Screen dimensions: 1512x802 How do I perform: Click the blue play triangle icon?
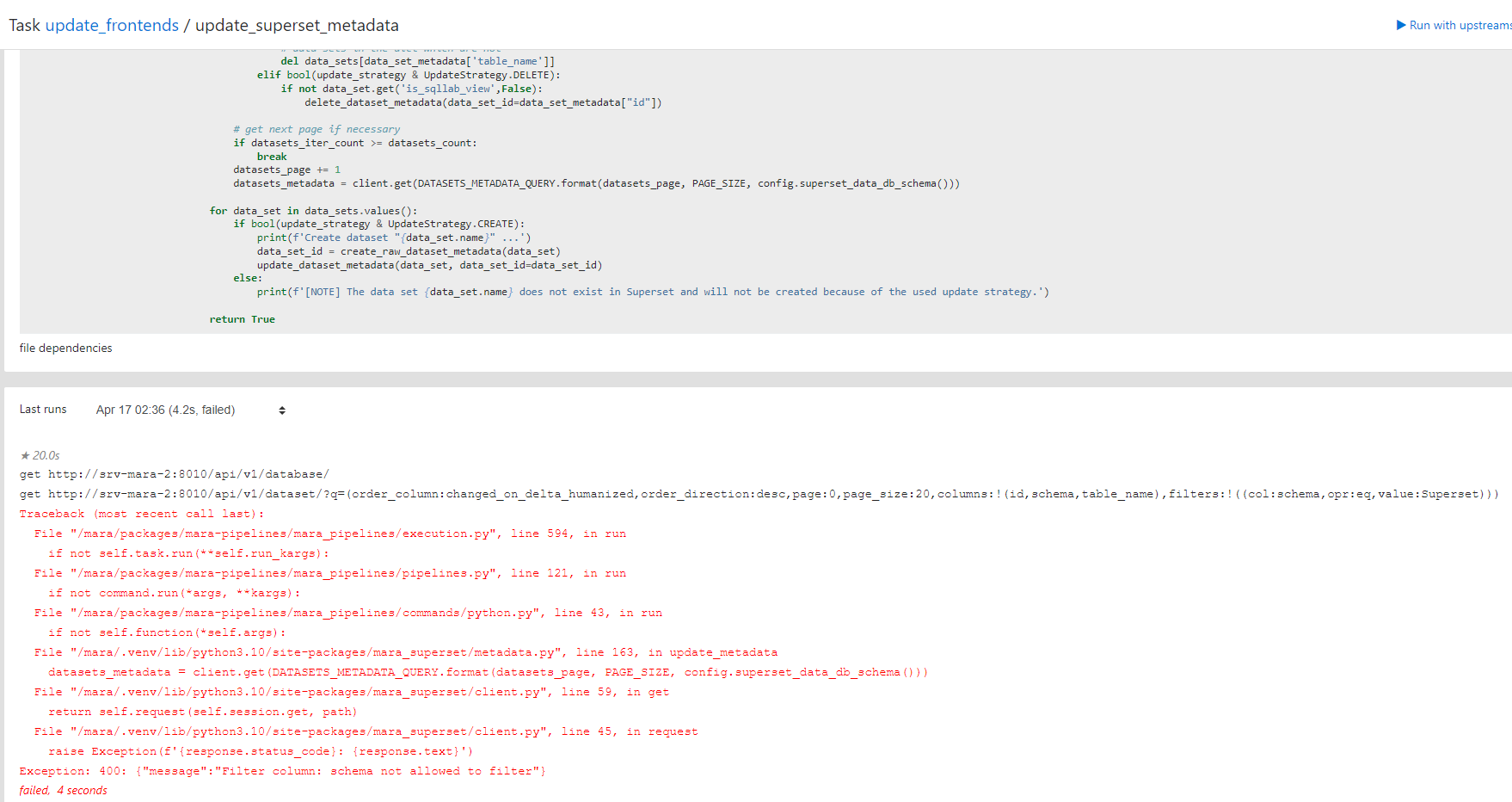coord(1402,25)
